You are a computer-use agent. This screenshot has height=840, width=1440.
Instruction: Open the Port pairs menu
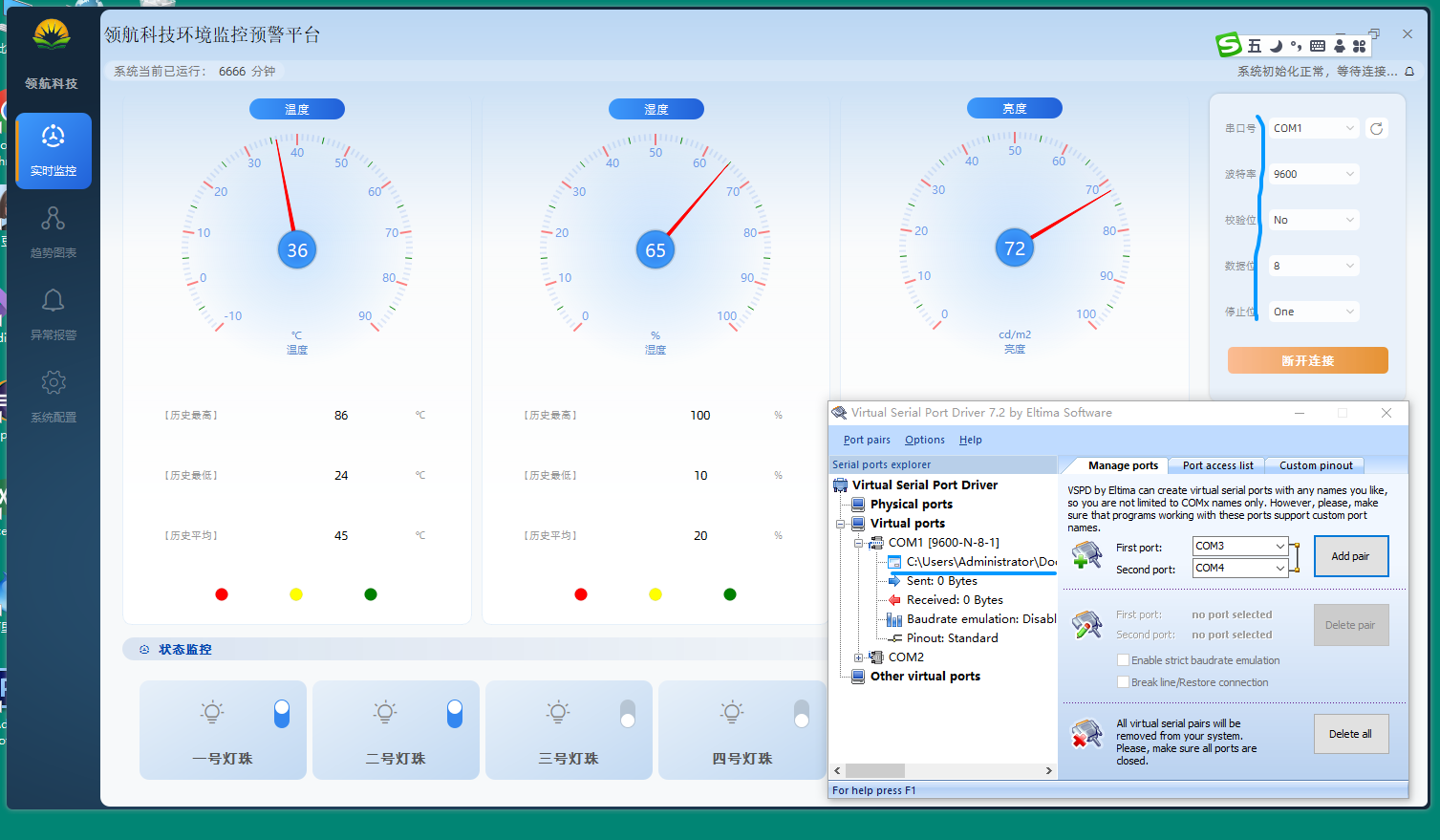tap(867, 440)
